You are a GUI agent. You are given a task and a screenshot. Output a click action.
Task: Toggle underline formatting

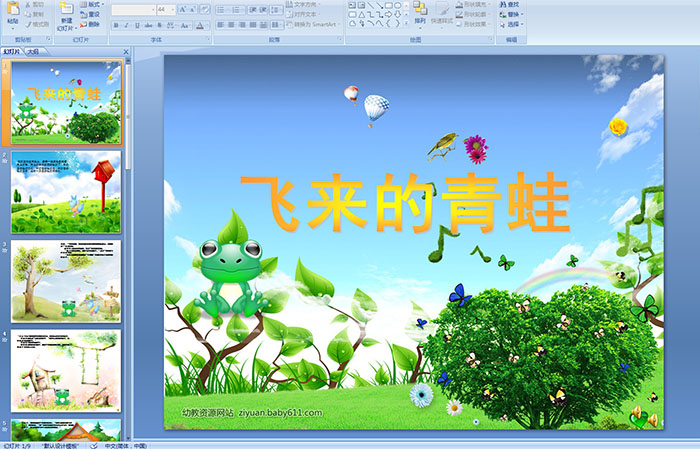pos(137,25)
